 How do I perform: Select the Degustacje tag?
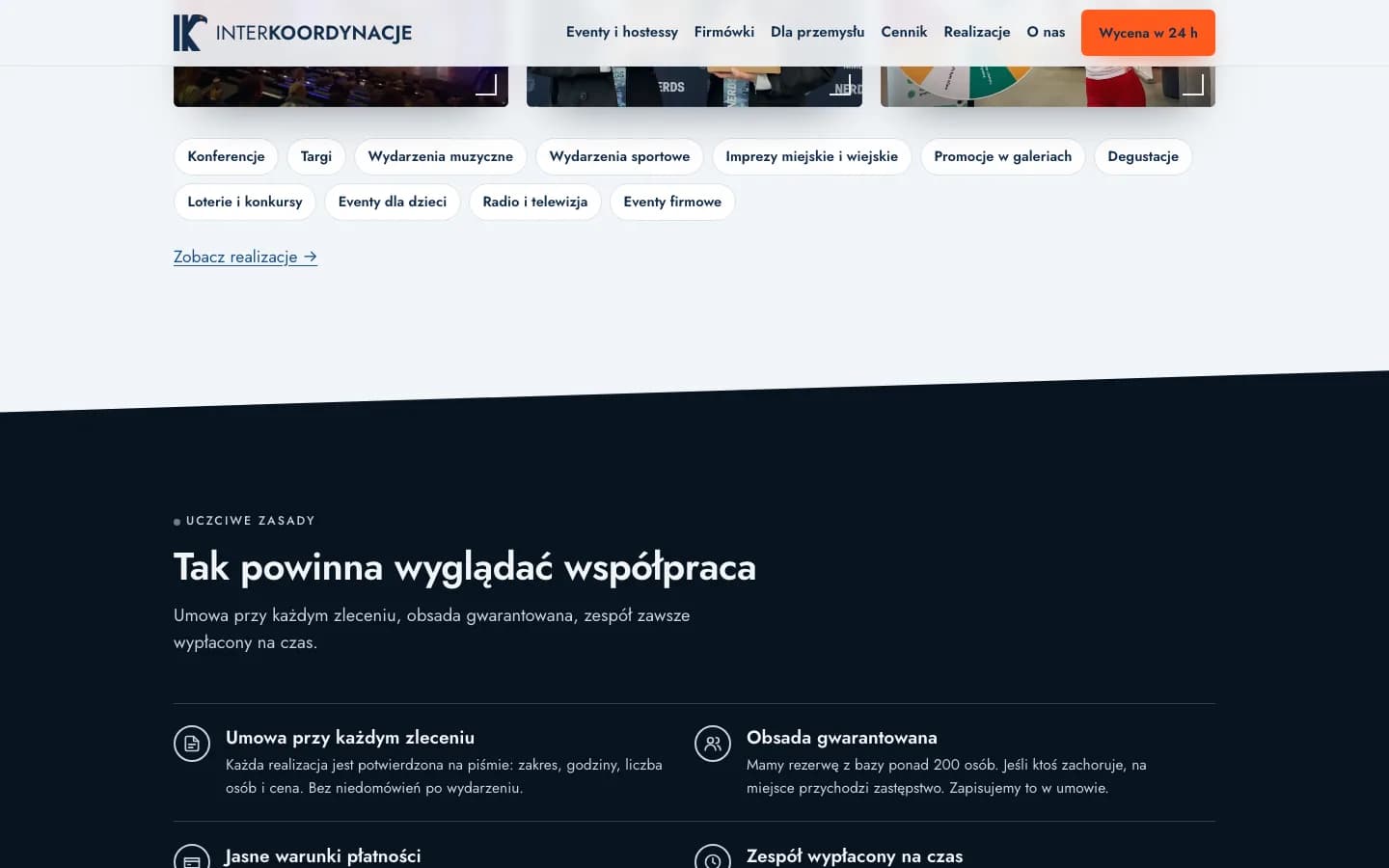coord(1143,156)
